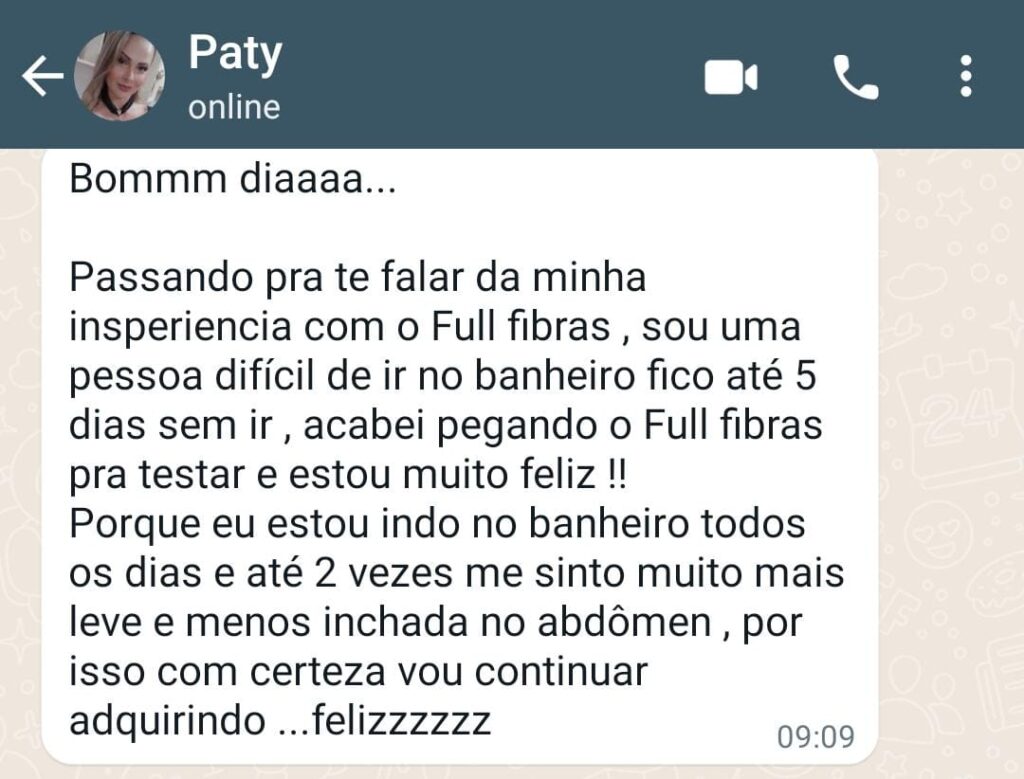
Task: Open Paty's profile picture
Action: pyautogui.click(x=119, y=76)
